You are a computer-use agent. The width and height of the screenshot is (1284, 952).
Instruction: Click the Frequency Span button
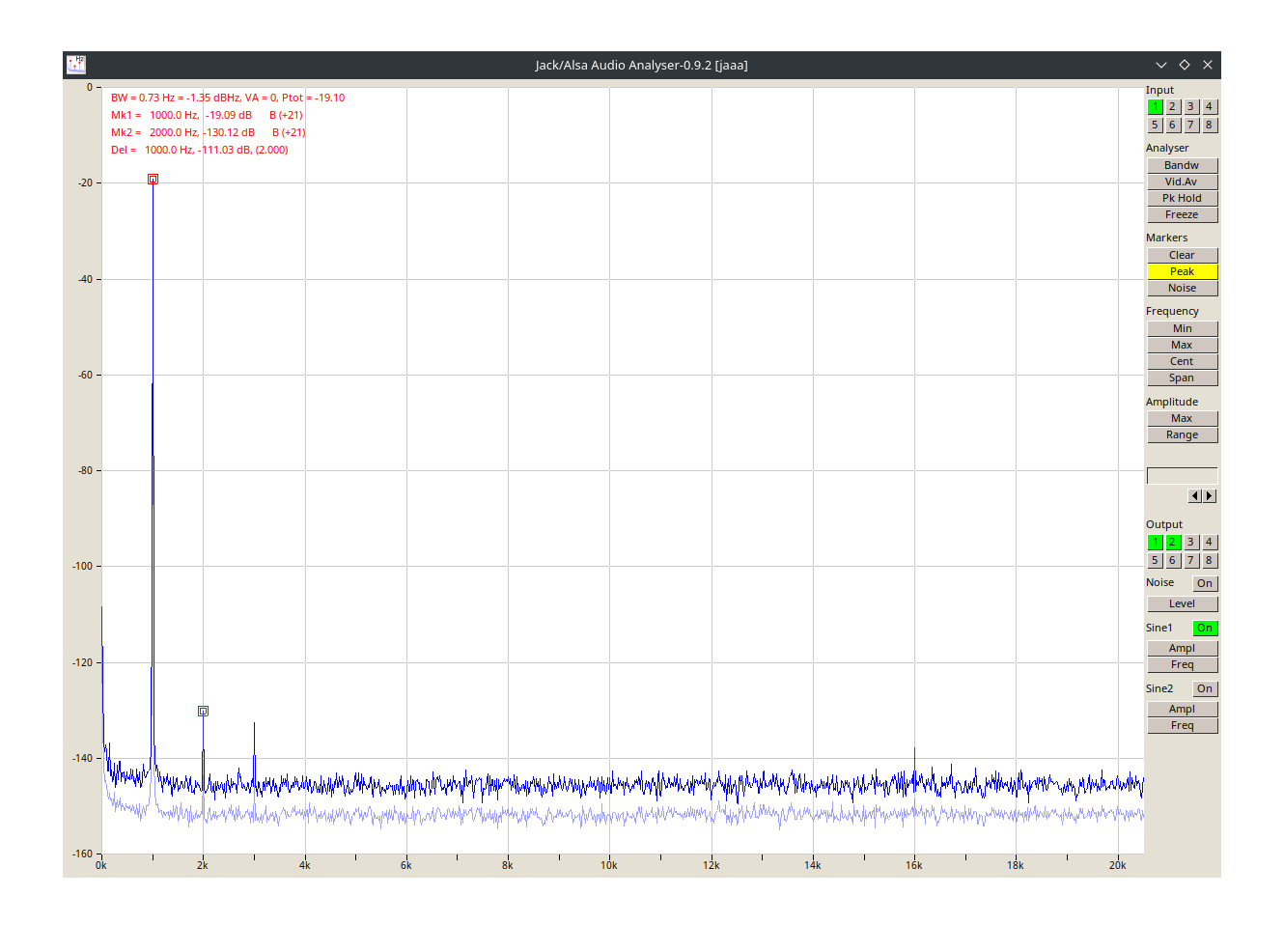(1182, 378)
